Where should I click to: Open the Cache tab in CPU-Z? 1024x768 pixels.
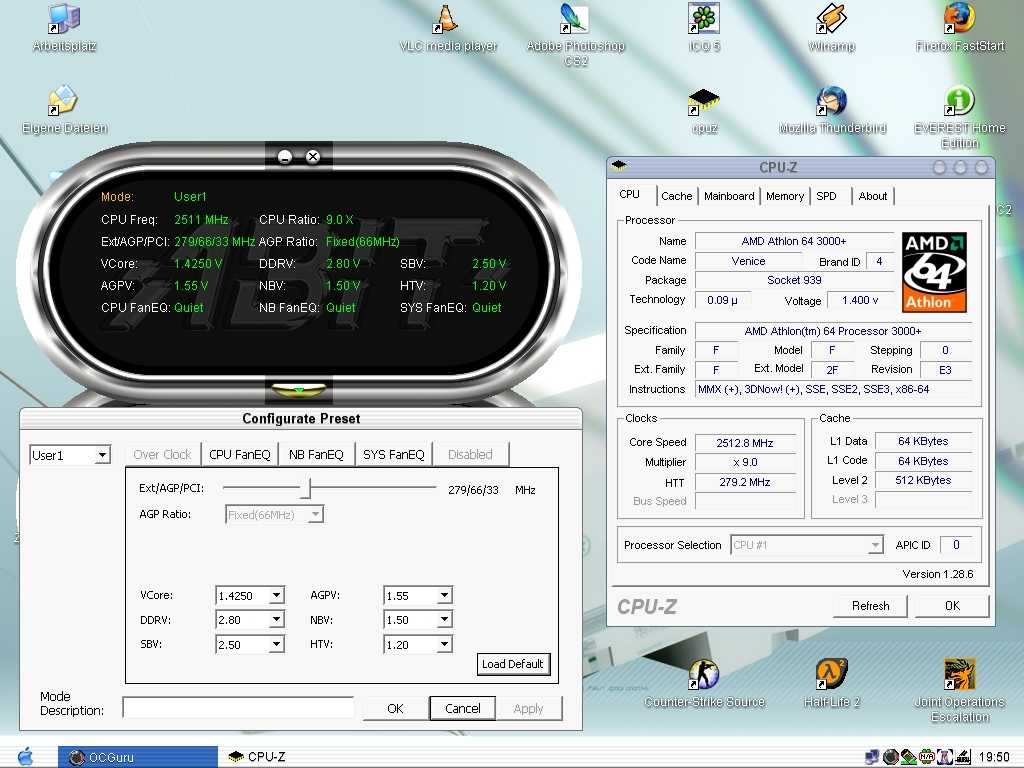coord(677,196)
